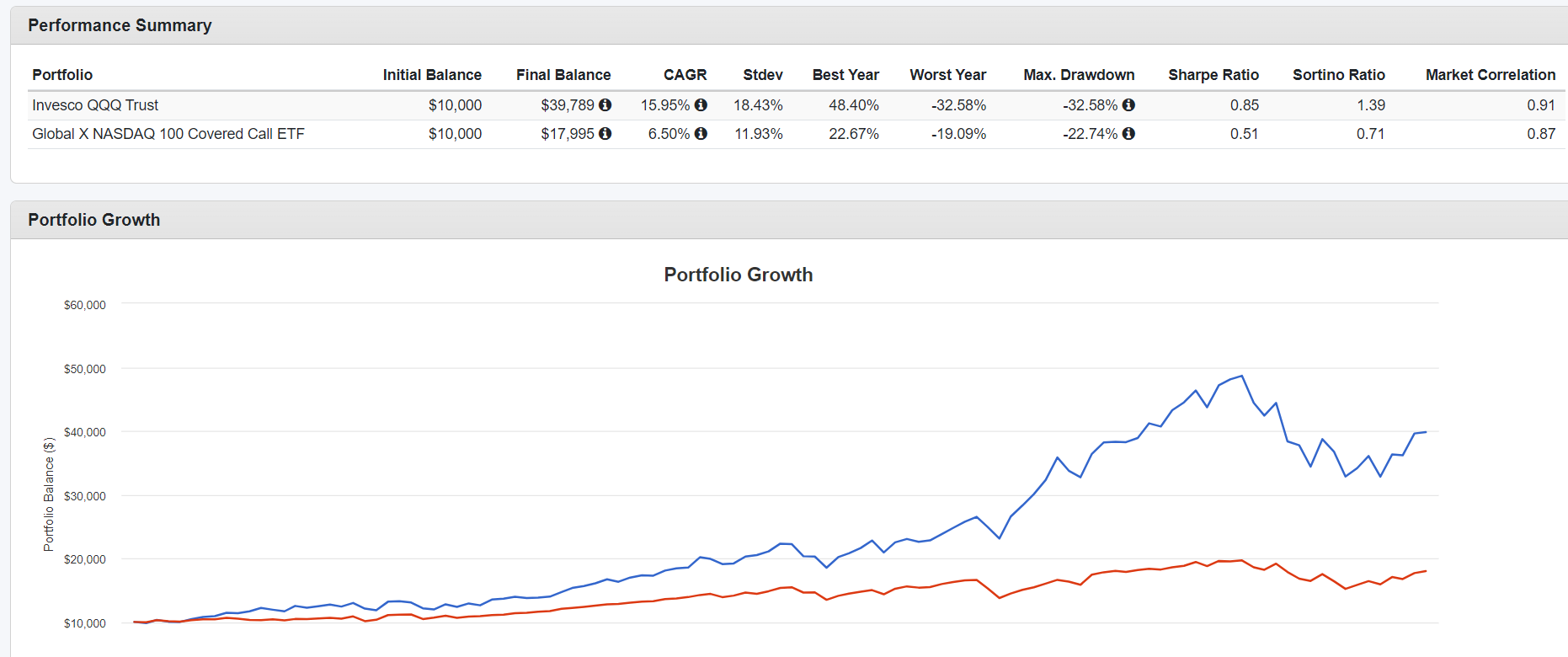The width and height of the screenshot is (1568, 657).
Task: Select the 48.40% best year value
Action: [854, 105]
